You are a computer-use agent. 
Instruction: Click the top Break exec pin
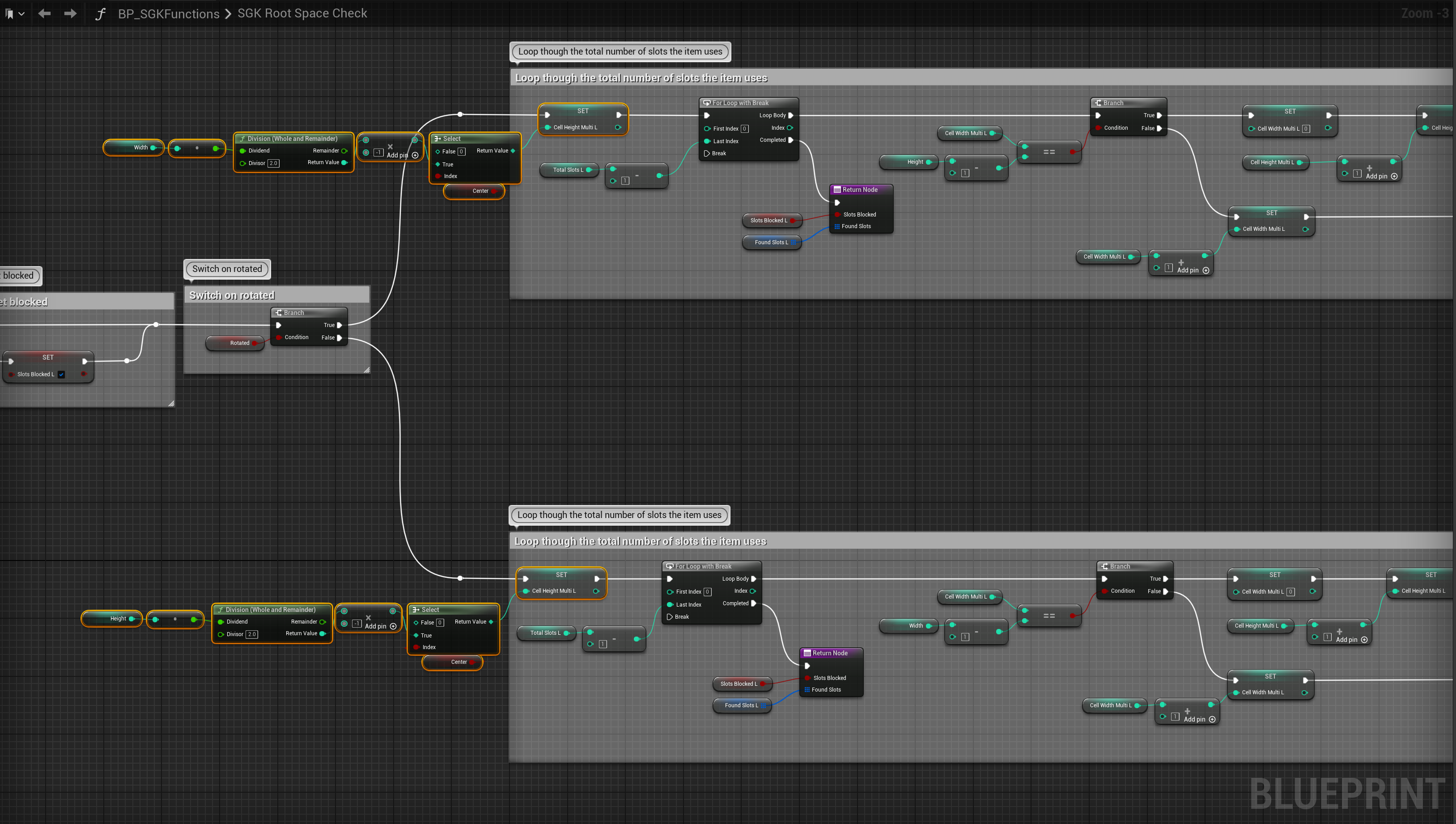707,153
